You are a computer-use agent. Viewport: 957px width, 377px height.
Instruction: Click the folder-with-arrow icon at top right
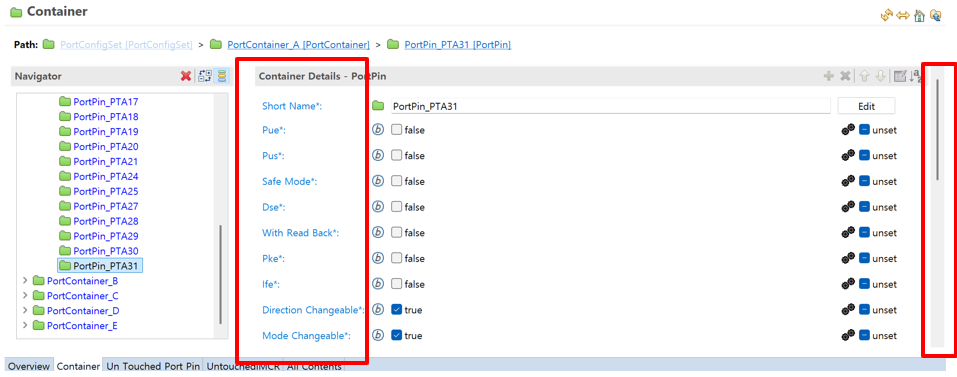(935, 15)
